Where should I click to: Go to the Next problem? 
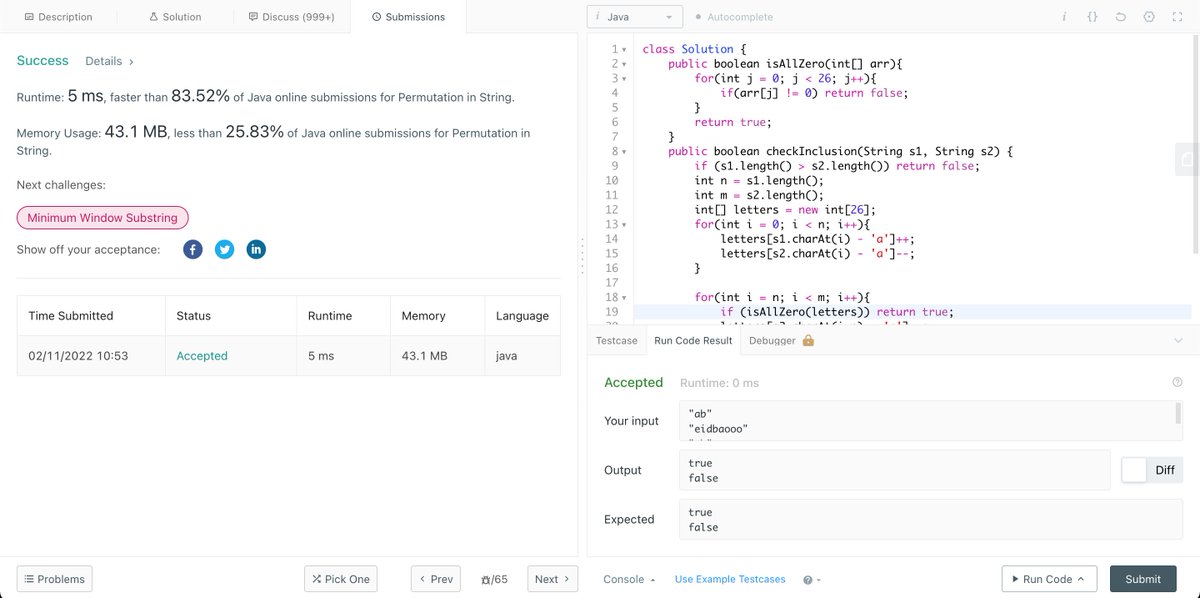(x=552, y=579)
